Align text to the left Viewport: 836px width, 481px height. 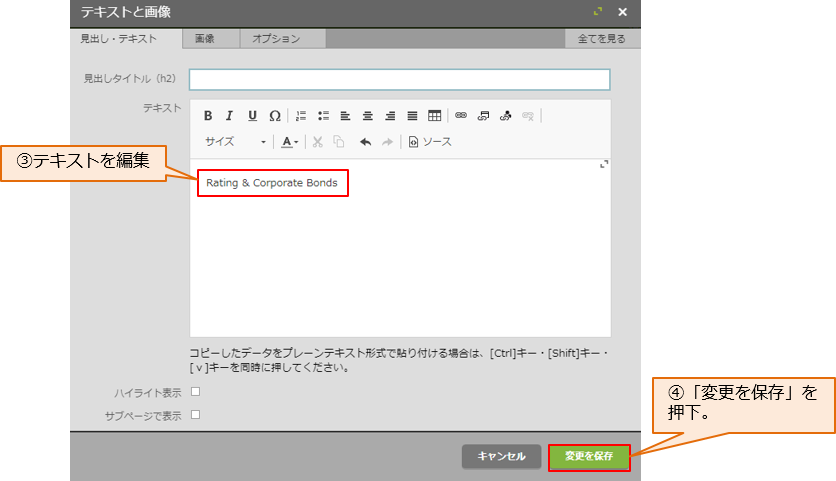(345, 116)
